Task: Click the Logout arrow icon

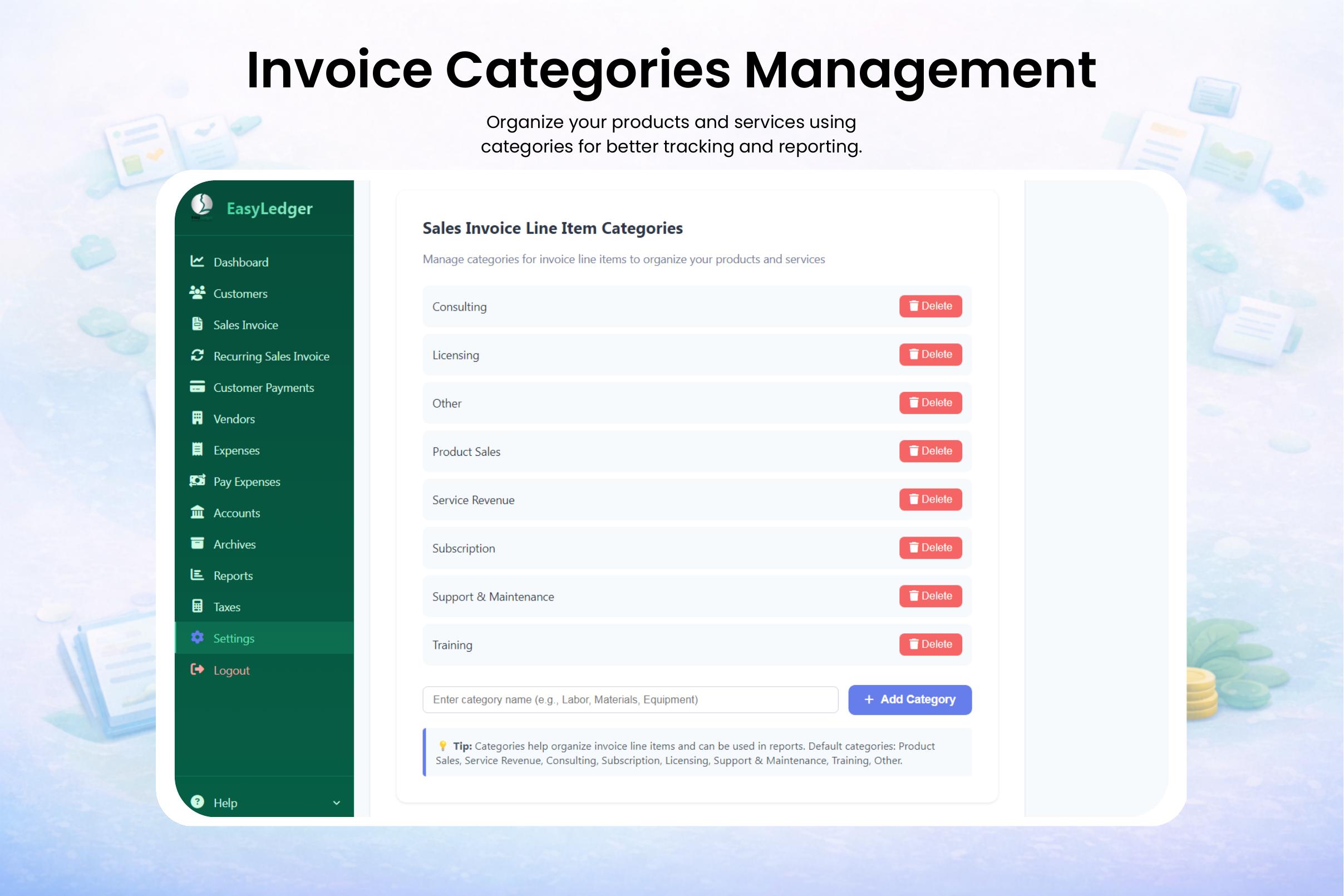Action: [x=197, y=669]
